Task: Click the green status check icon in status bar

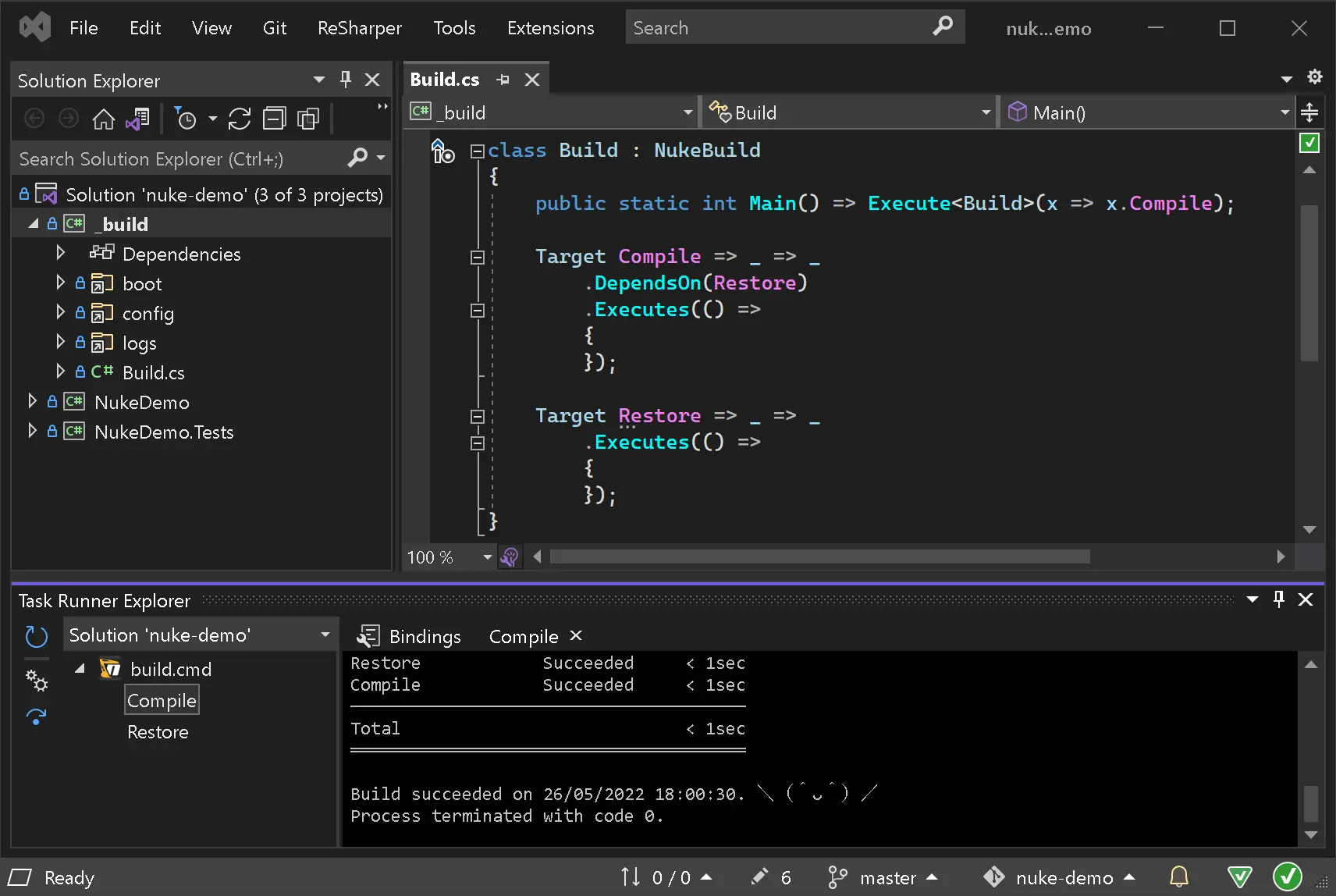Action: tap(1288, 876)
